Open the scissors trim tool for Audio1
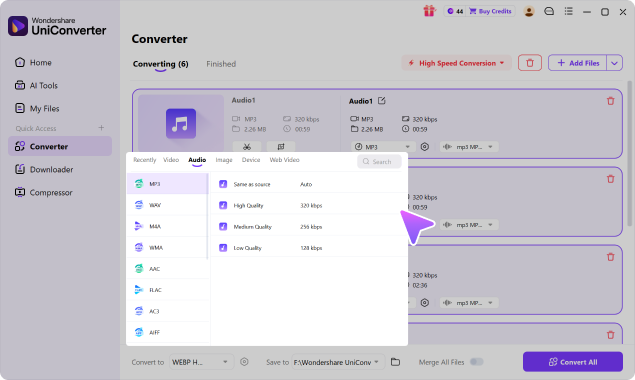The width and height of the screenshot is (635, 380). coord(247,147)
